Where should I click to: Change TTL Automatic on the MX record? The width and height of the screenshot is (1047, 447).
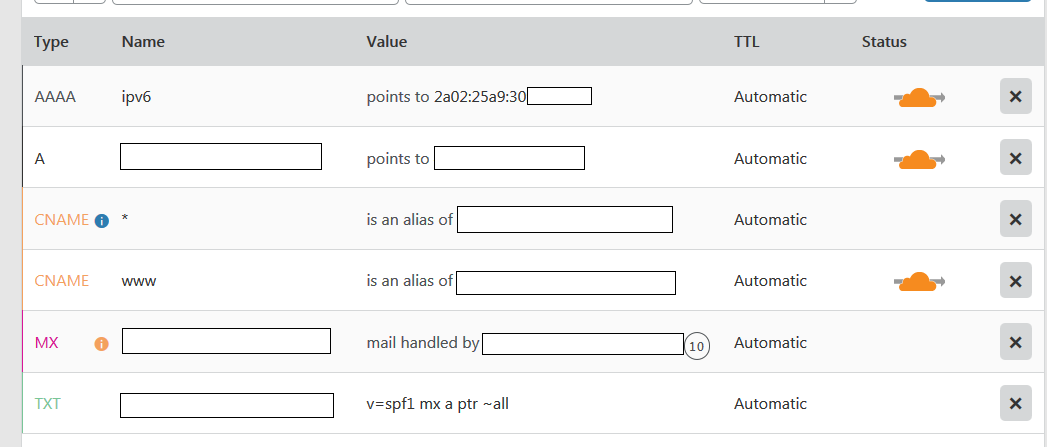770,342
